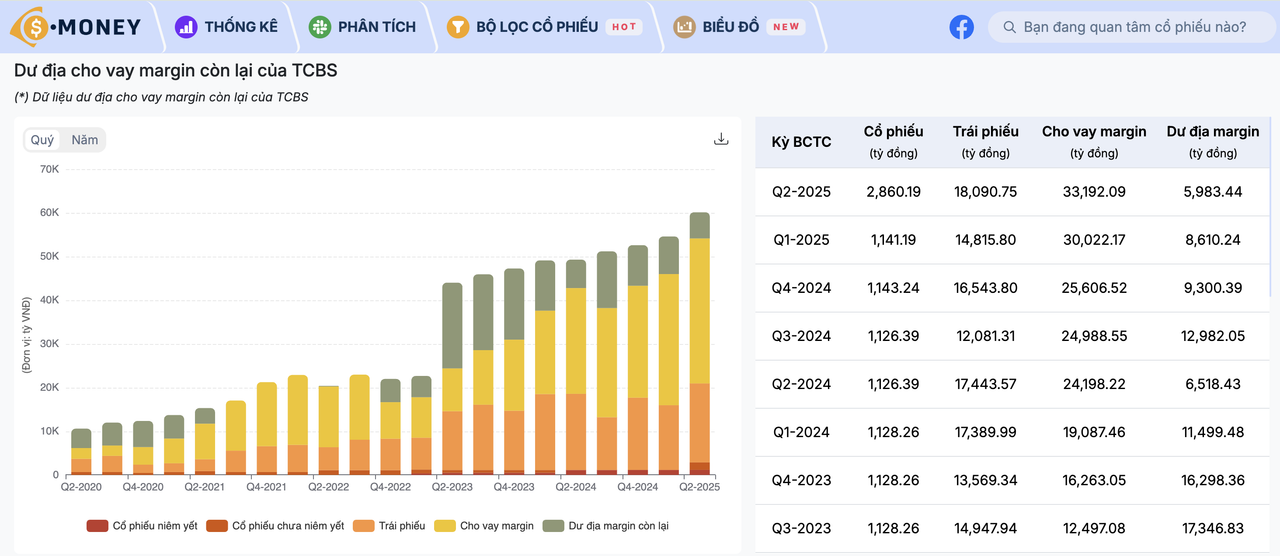
Task: Click the NEW badge
Action: (x=787, y=27)
